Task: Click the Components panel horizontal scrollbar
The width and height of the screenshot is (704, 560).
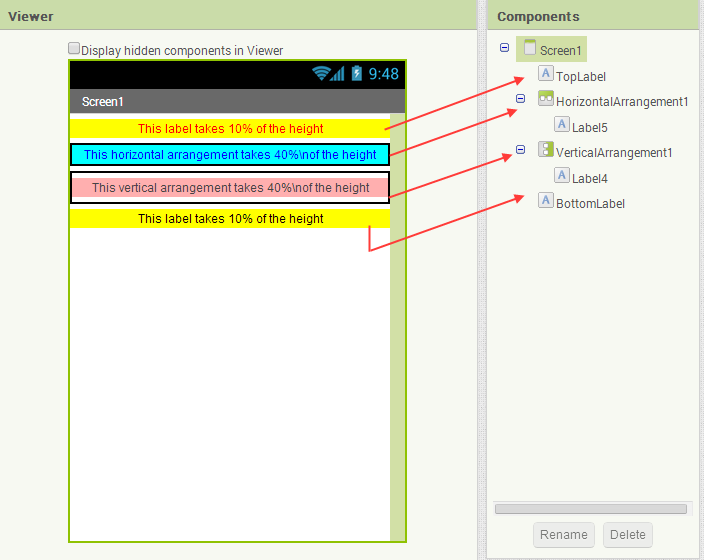Action: click(590, 509)
